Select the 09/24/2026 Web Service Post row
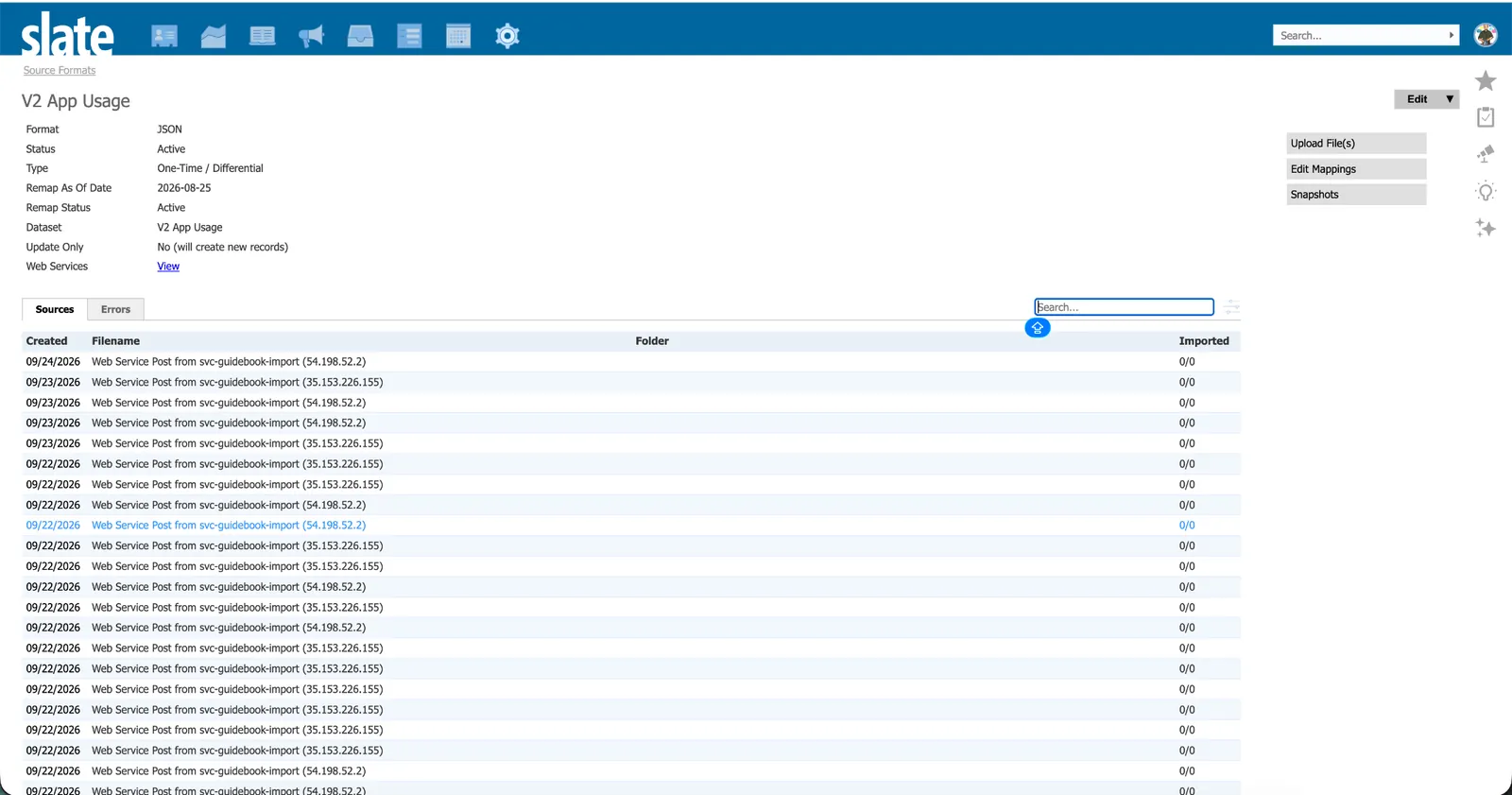 coord(631,362)
